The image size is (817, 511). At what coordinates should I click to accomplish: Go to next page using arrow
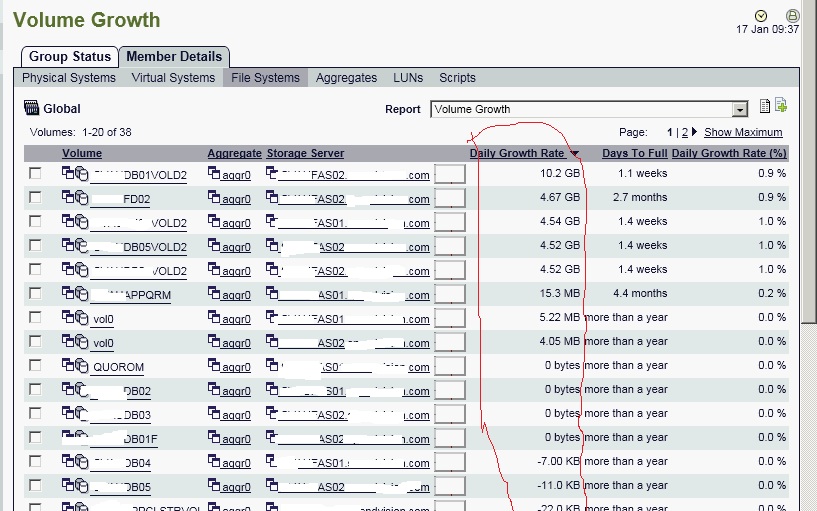click(x=695, y=132)
